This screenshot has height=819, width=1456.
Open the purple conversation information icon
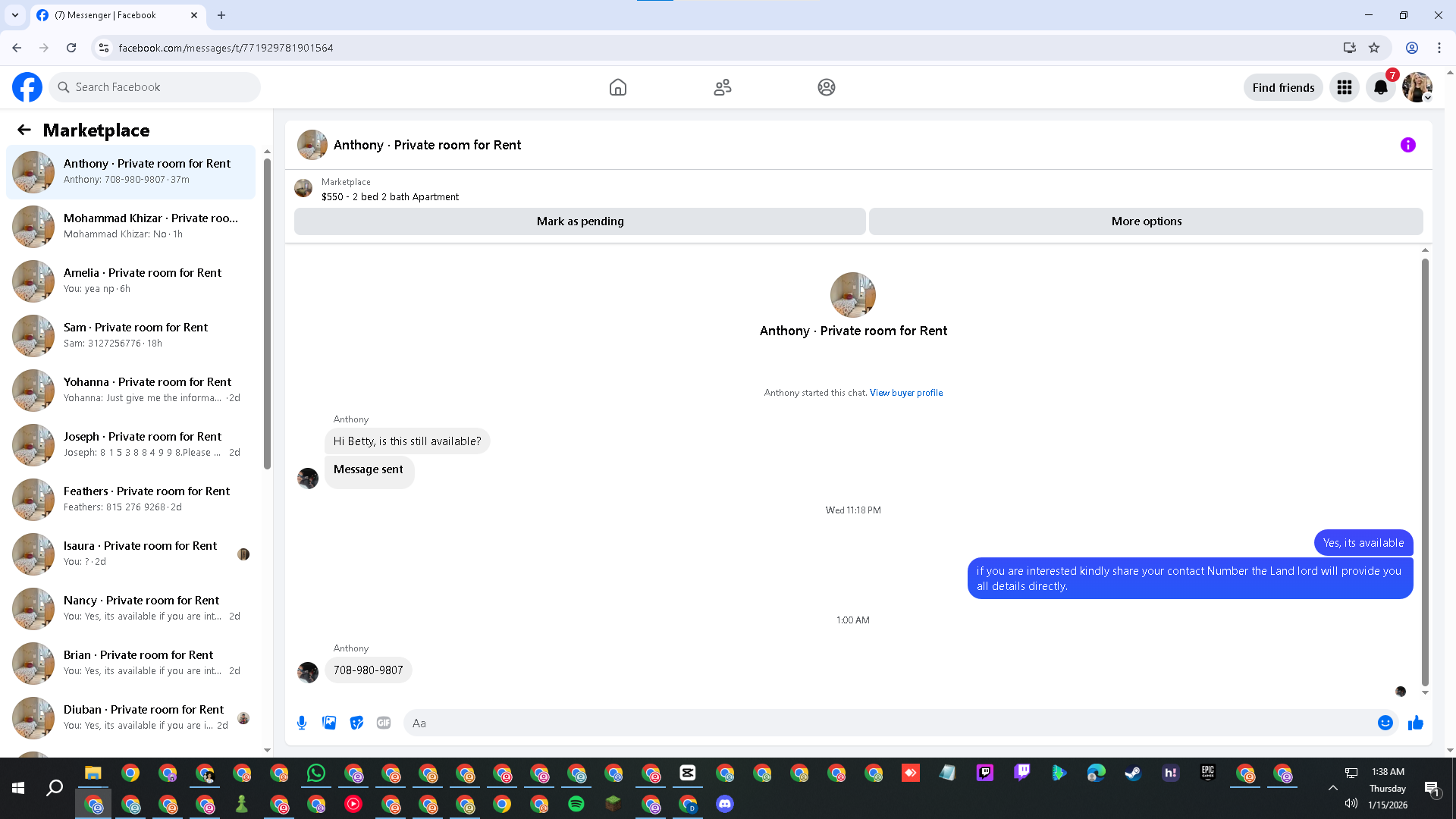click(1407, 145)
